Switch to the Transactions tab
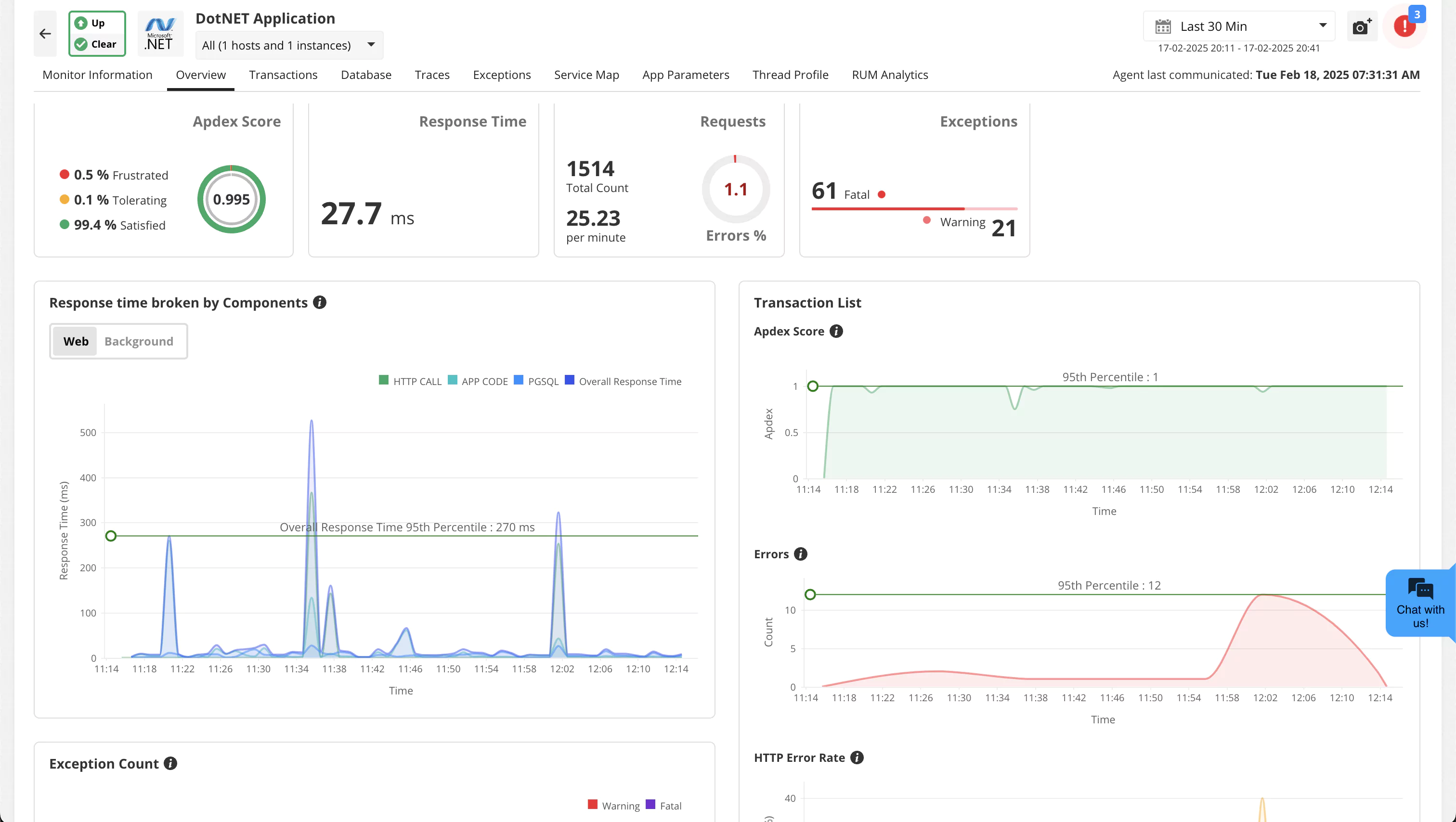This screenshot has height=822, width=1456. pyautogui.click(x=283, y=75)
